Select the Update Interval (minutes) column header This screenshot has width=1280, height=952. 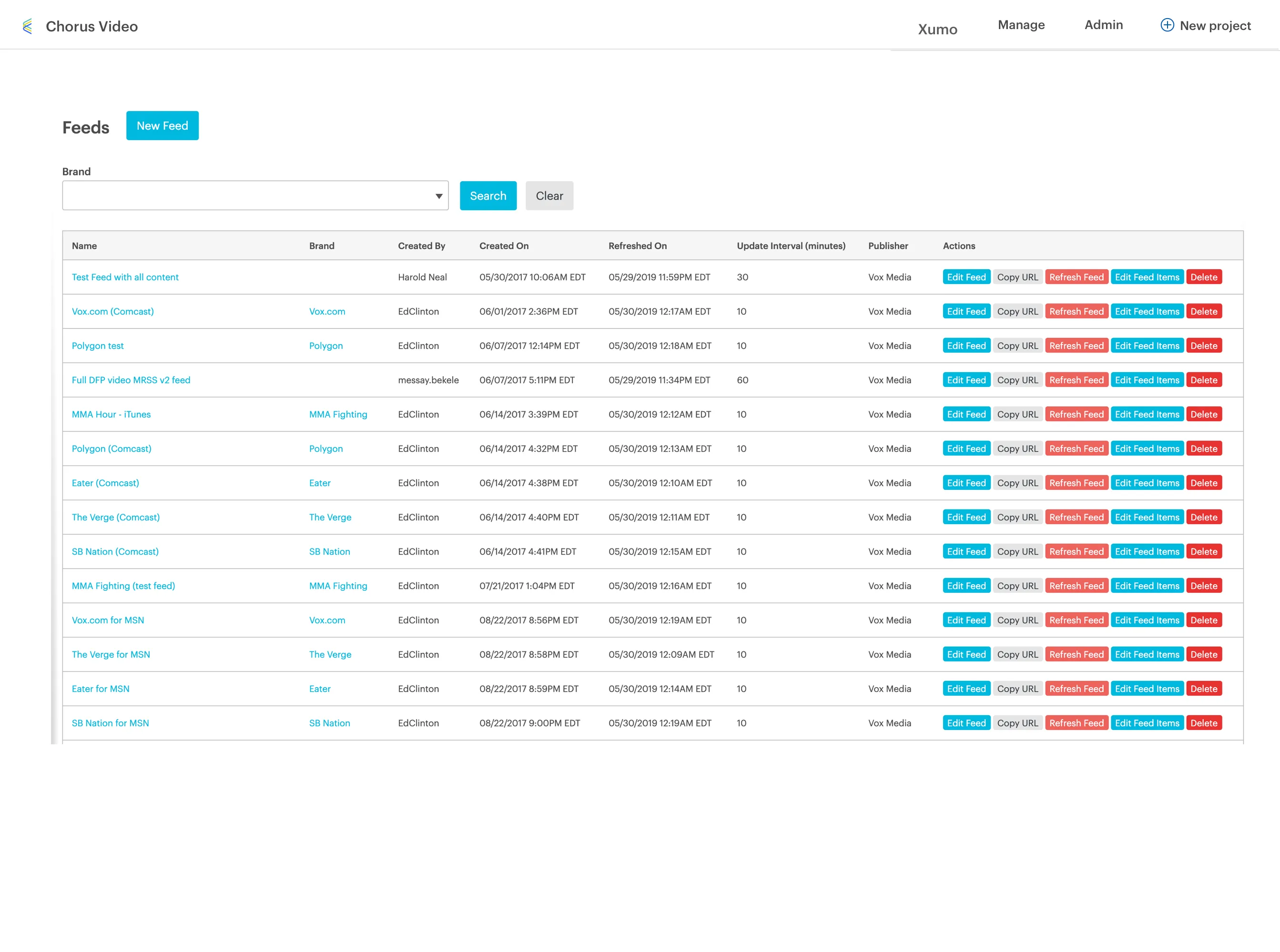(791, 246)
